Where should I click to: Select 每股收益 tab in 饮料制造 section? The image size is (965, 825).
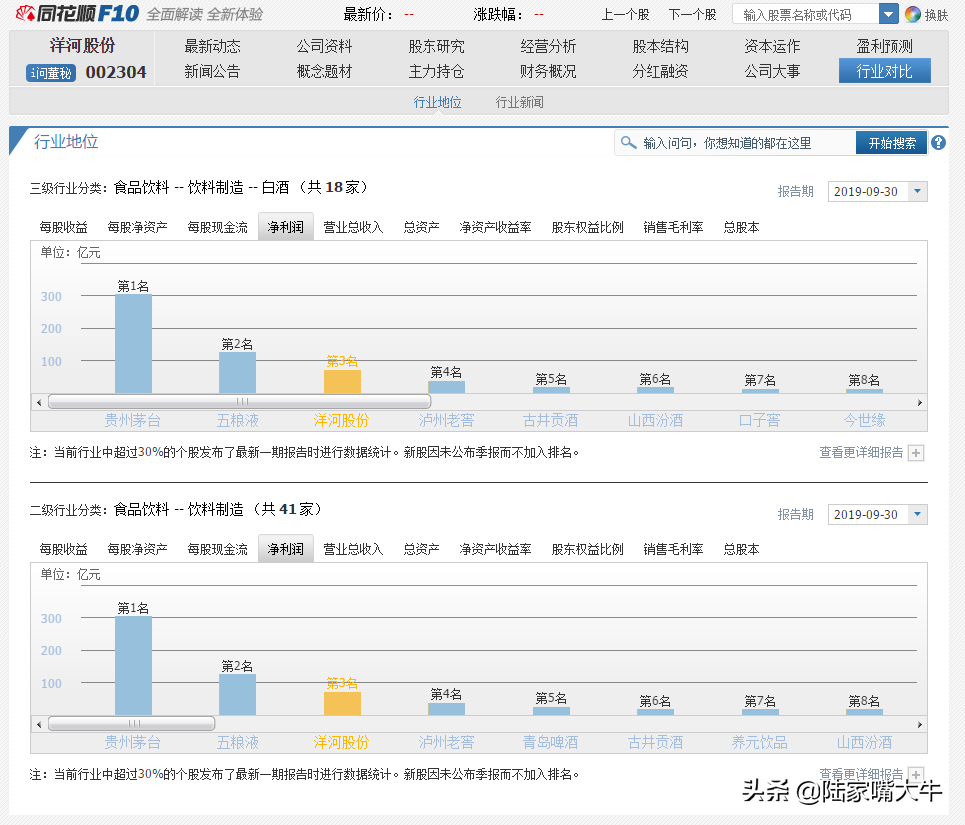[x=63, y=549]
